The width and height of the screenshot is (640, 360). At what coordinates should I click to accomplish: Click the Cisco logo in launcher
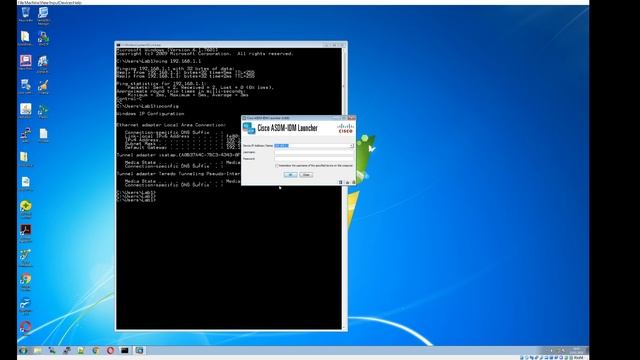345,128
